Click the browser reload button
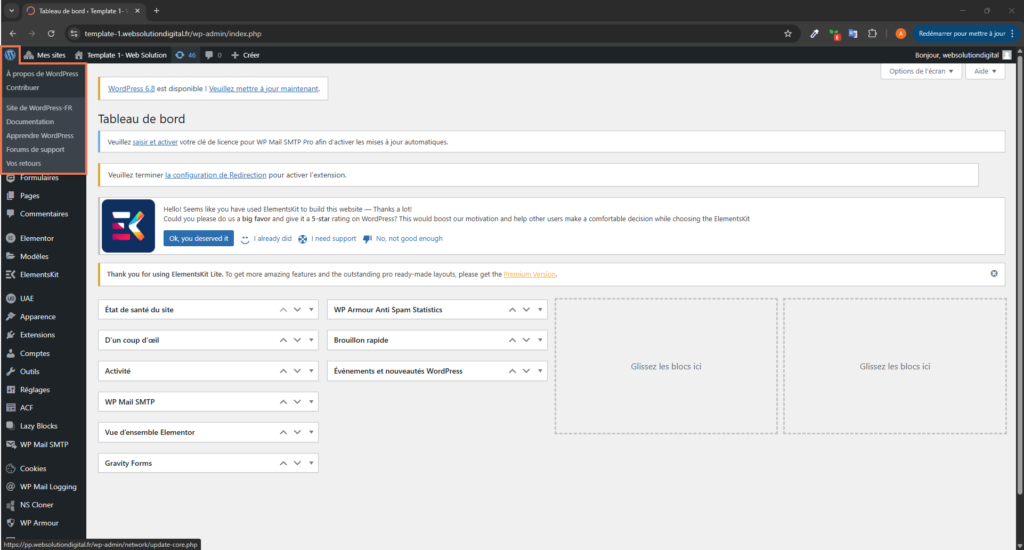 click(x=51, y=33)
